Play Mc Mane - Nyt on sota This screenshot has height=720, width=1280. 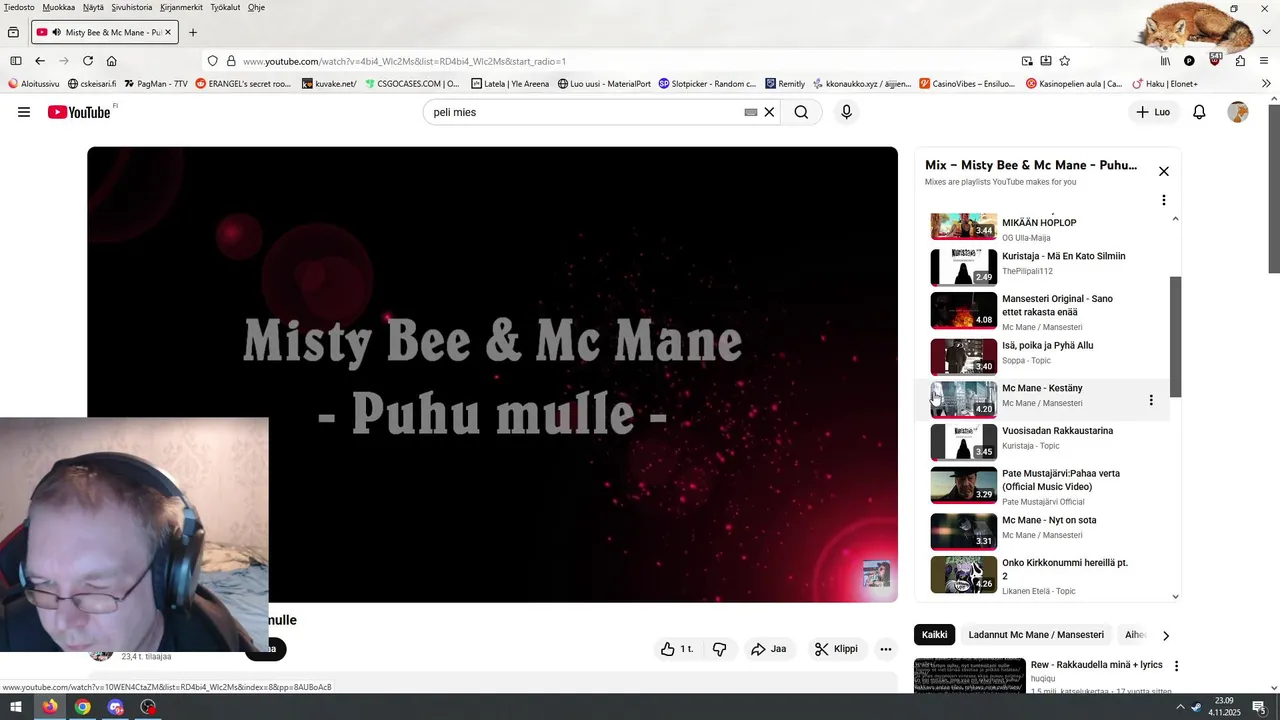pyautogui.click(x=1040, y=530)
